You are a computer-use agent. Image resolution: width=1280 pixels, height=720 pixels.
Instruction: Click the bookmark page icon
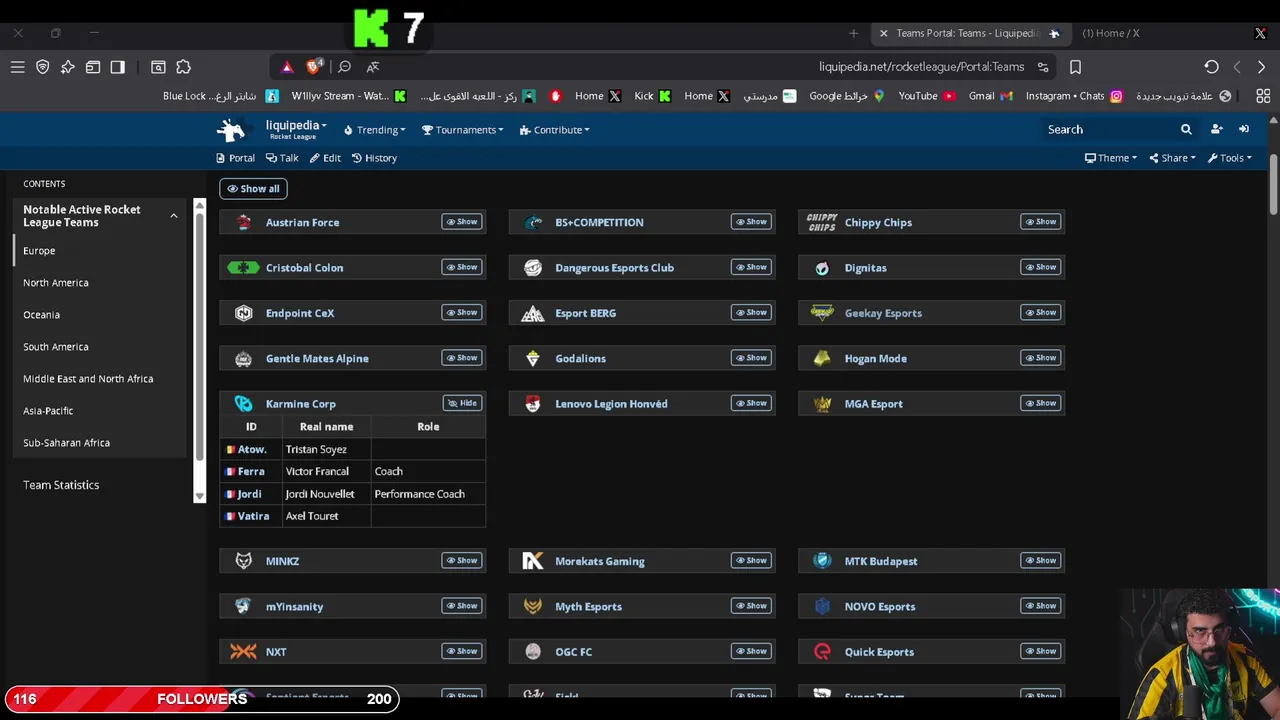pyautogui.click(x=1075, y=67)
